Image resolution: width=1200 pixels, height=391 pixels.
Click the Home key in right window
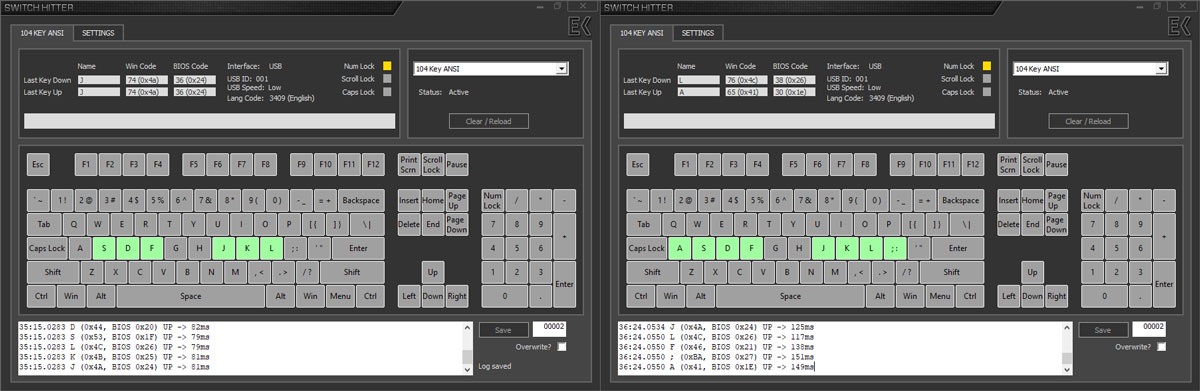1032,200
